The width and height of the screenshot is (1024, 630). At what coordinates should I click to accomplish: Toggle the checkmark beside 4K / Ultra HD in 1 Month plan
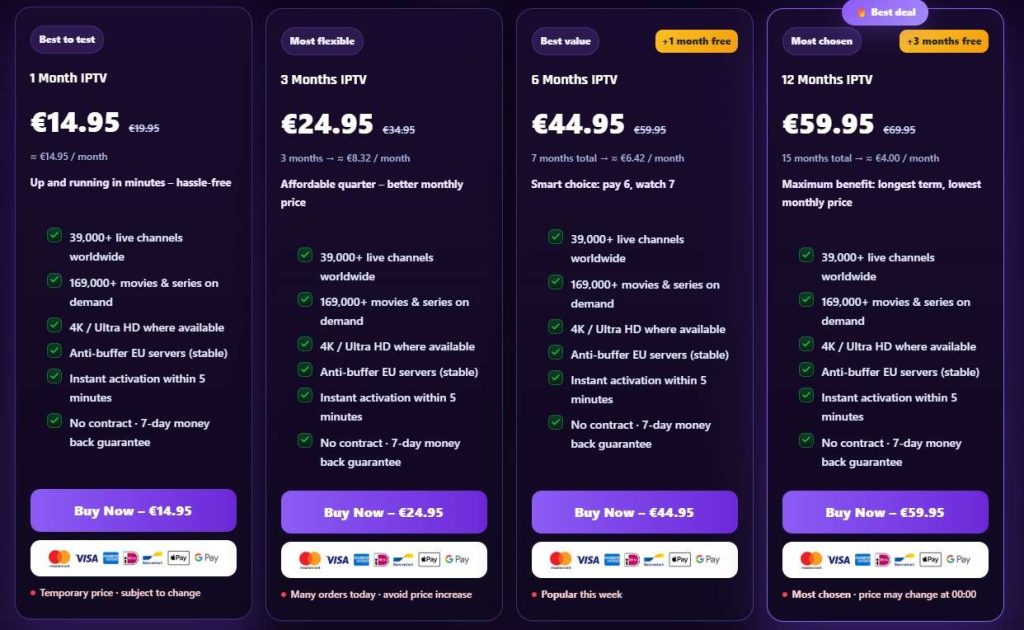point(54,327)
